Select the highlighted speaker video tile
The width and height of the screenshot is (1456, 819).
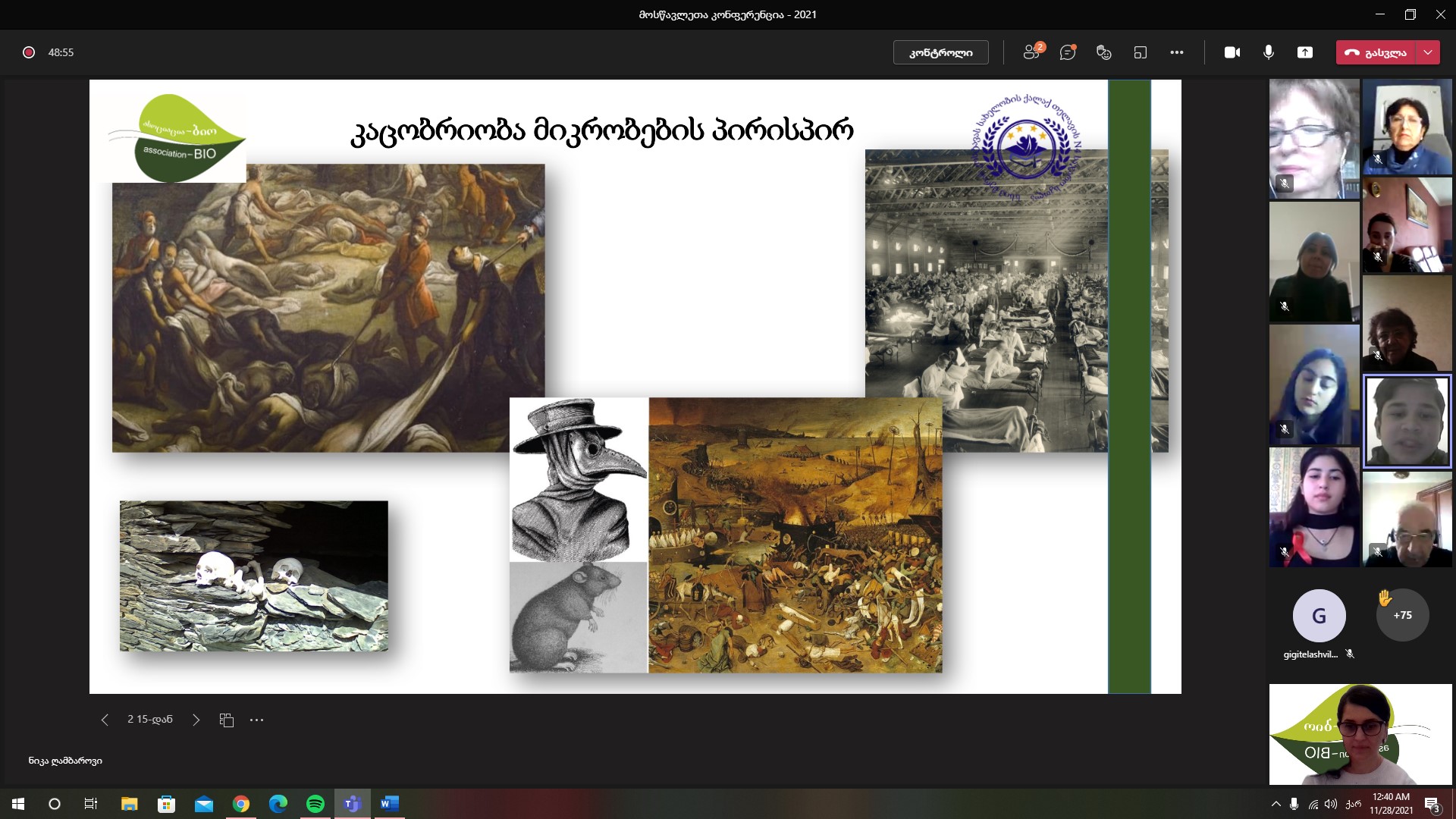1407,422
